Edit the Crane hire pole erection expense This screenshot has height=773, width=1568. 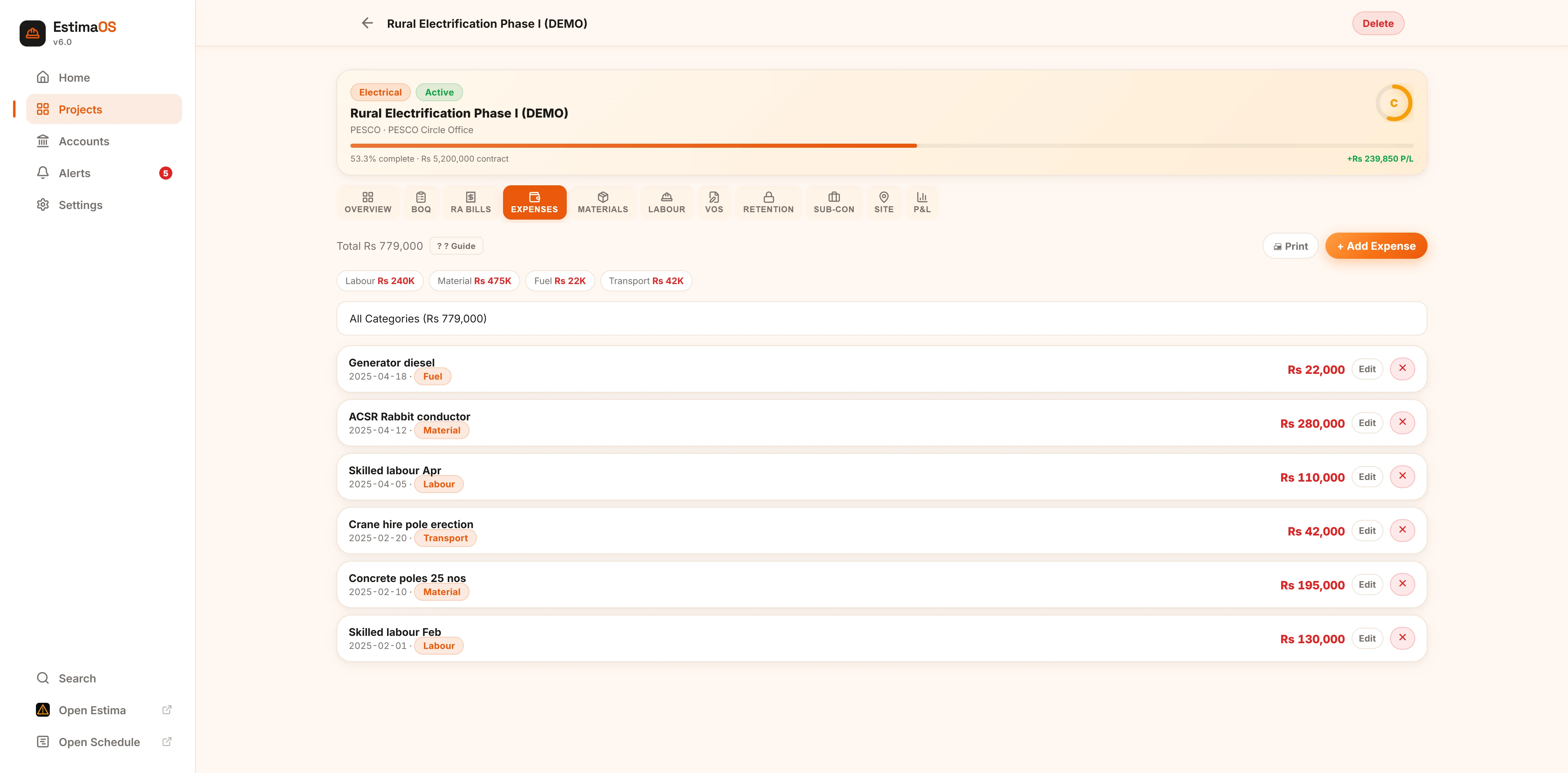1367,530
